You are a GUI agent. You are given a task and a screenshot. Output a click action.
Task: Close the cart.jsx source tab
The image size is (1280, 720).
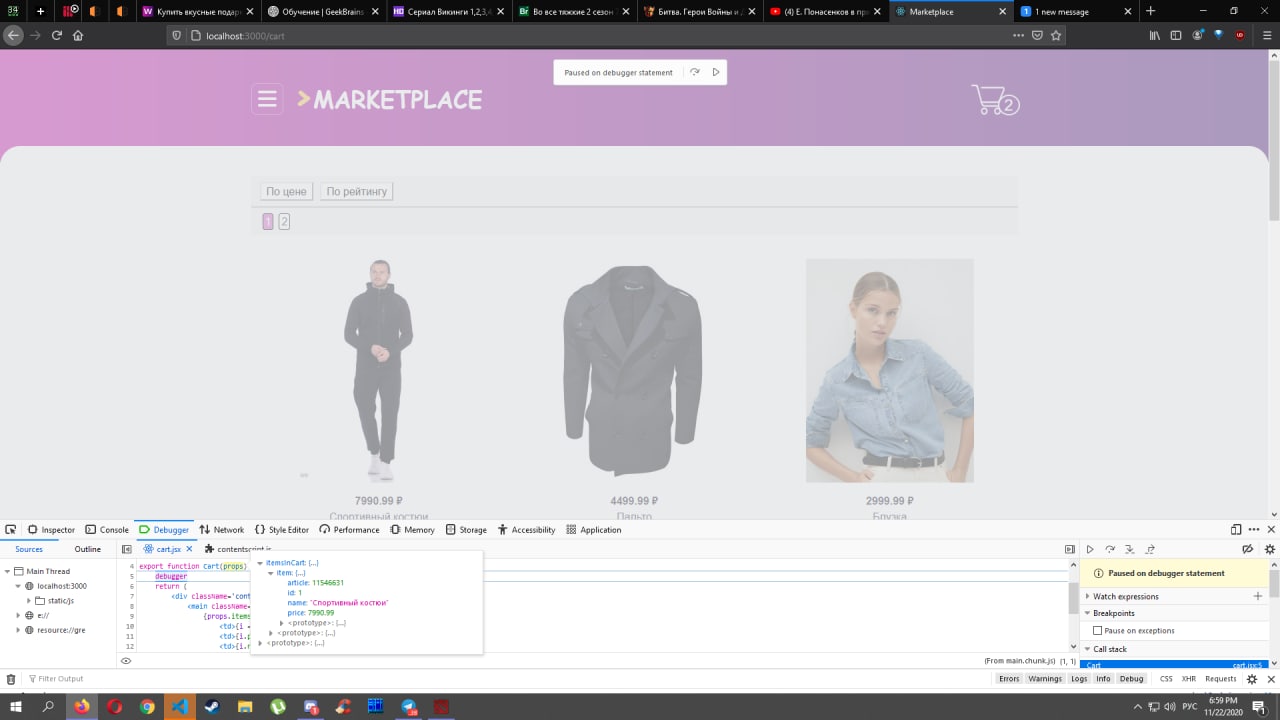coord(189,549)
